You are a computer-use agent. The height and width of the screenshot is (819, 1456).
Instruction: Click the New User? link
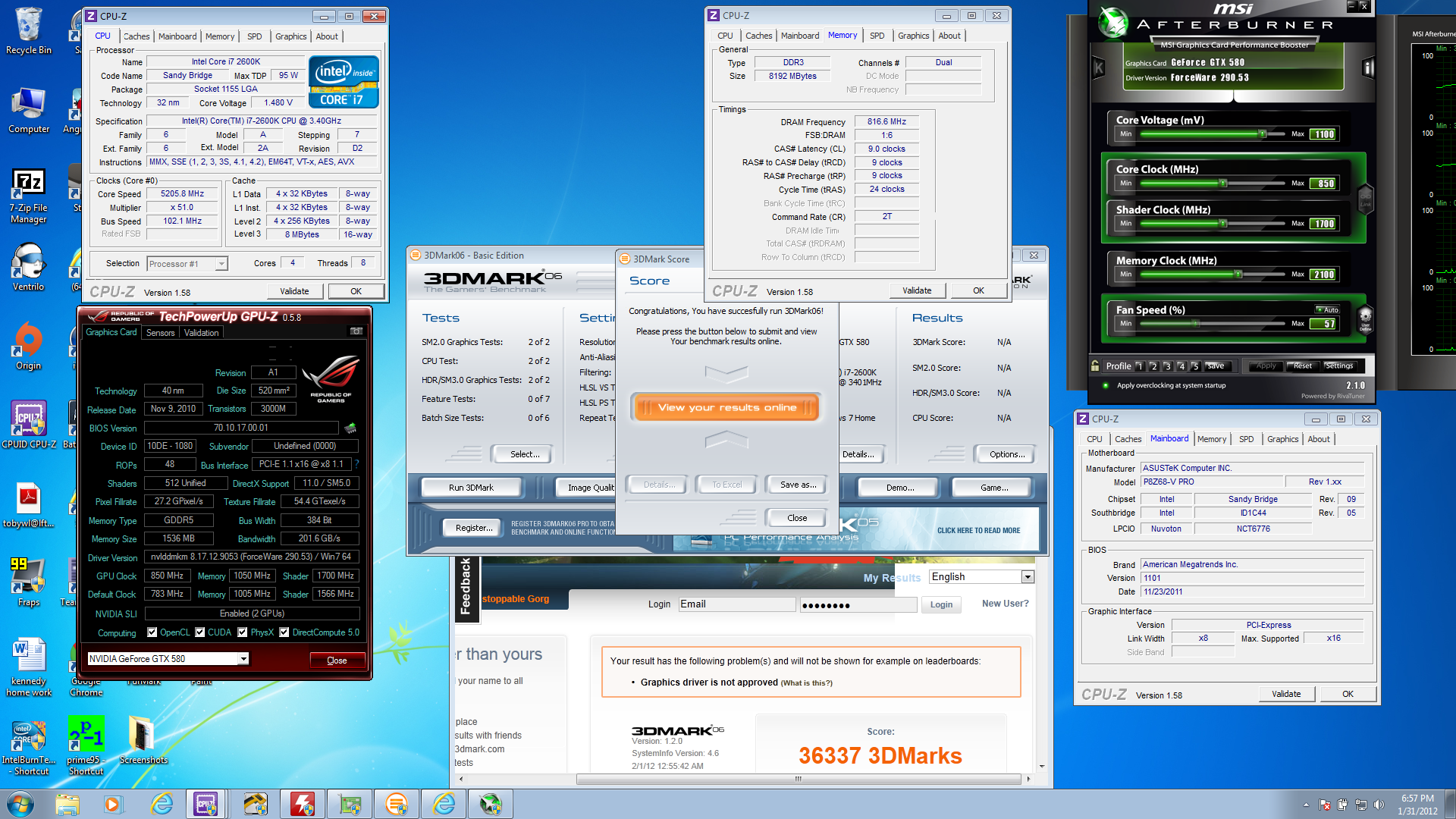click(1005, 604)
